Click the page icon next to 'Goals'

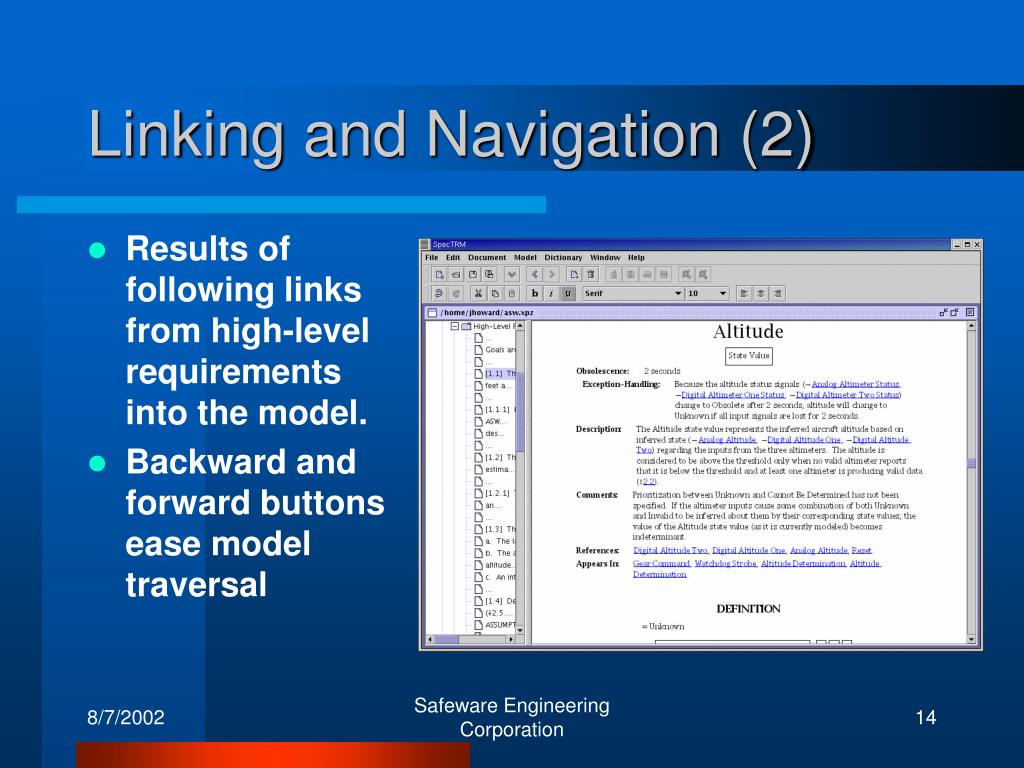pyautogui.click(x=478, y=350)
